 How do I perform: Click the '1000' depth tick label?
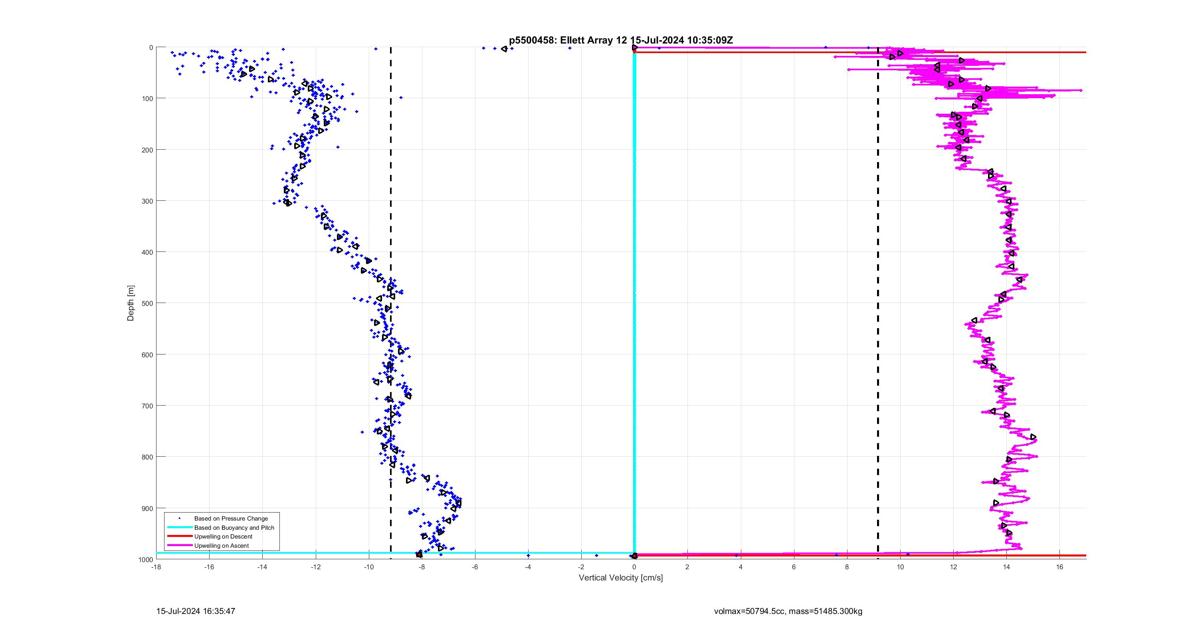[x=145, y=559]
